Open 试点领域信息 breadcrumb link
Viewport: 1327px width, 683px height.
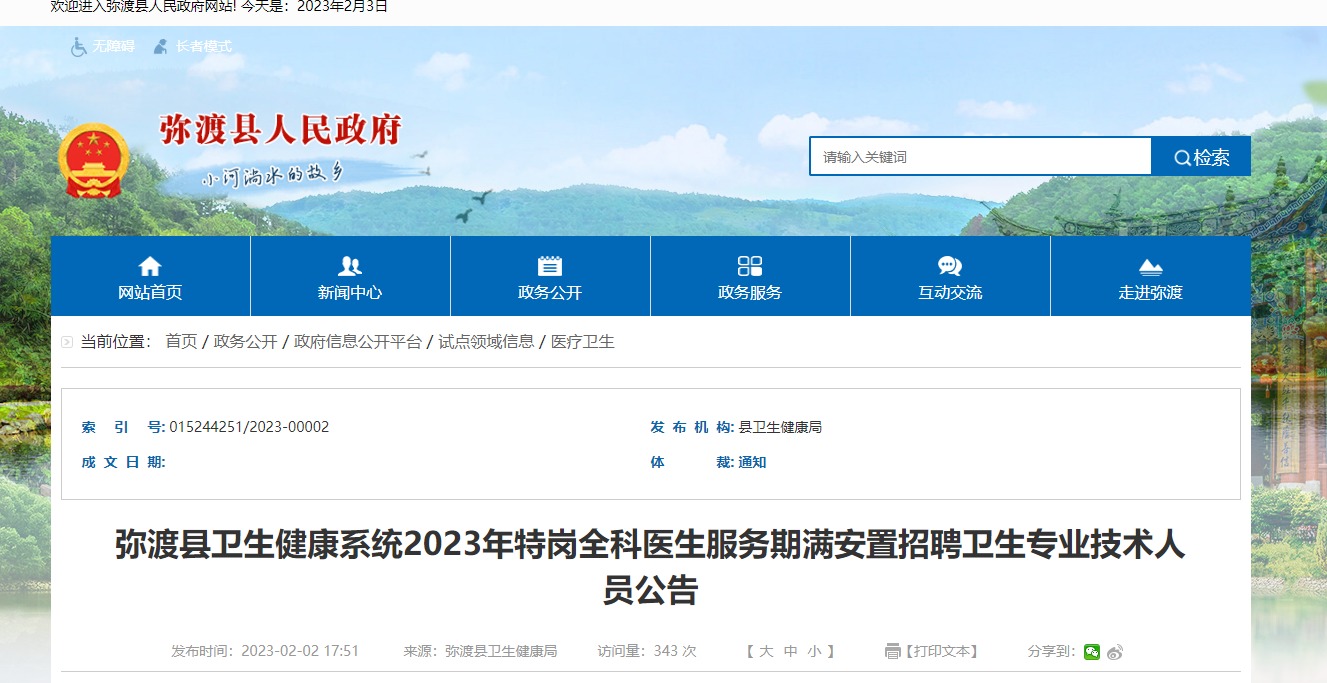tap(486, 342)
